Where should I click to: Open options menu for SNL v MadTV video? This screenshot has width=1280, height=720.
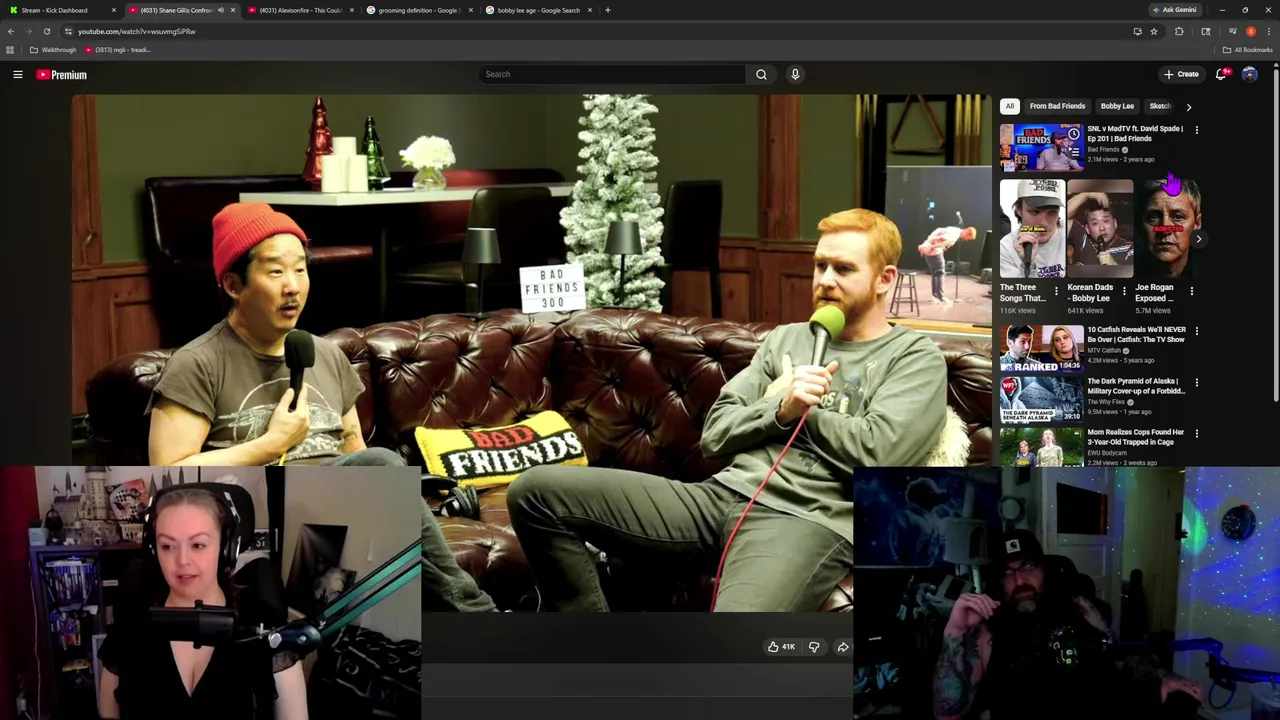pos(1196,129)
